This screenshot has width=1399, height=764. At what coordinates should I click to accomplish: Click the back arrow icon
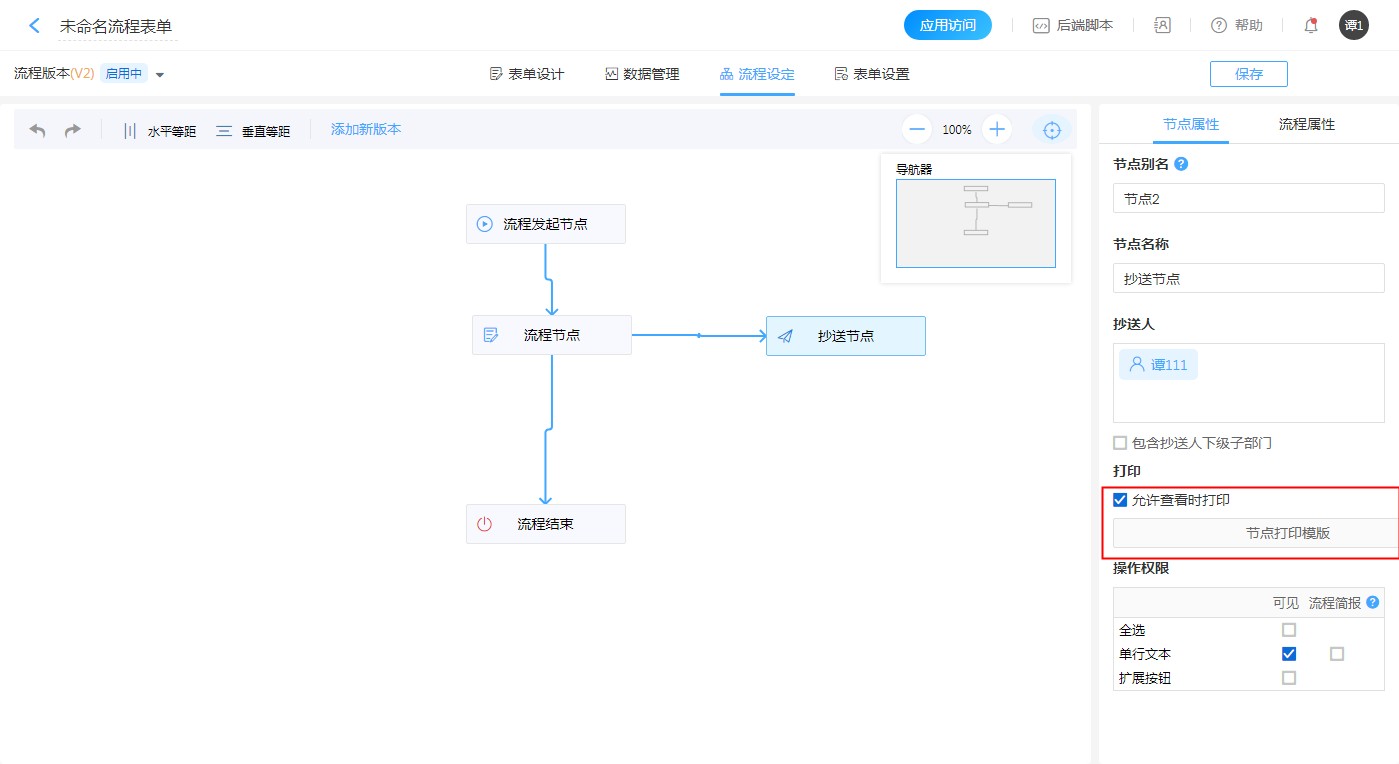[x=35, y=26]
